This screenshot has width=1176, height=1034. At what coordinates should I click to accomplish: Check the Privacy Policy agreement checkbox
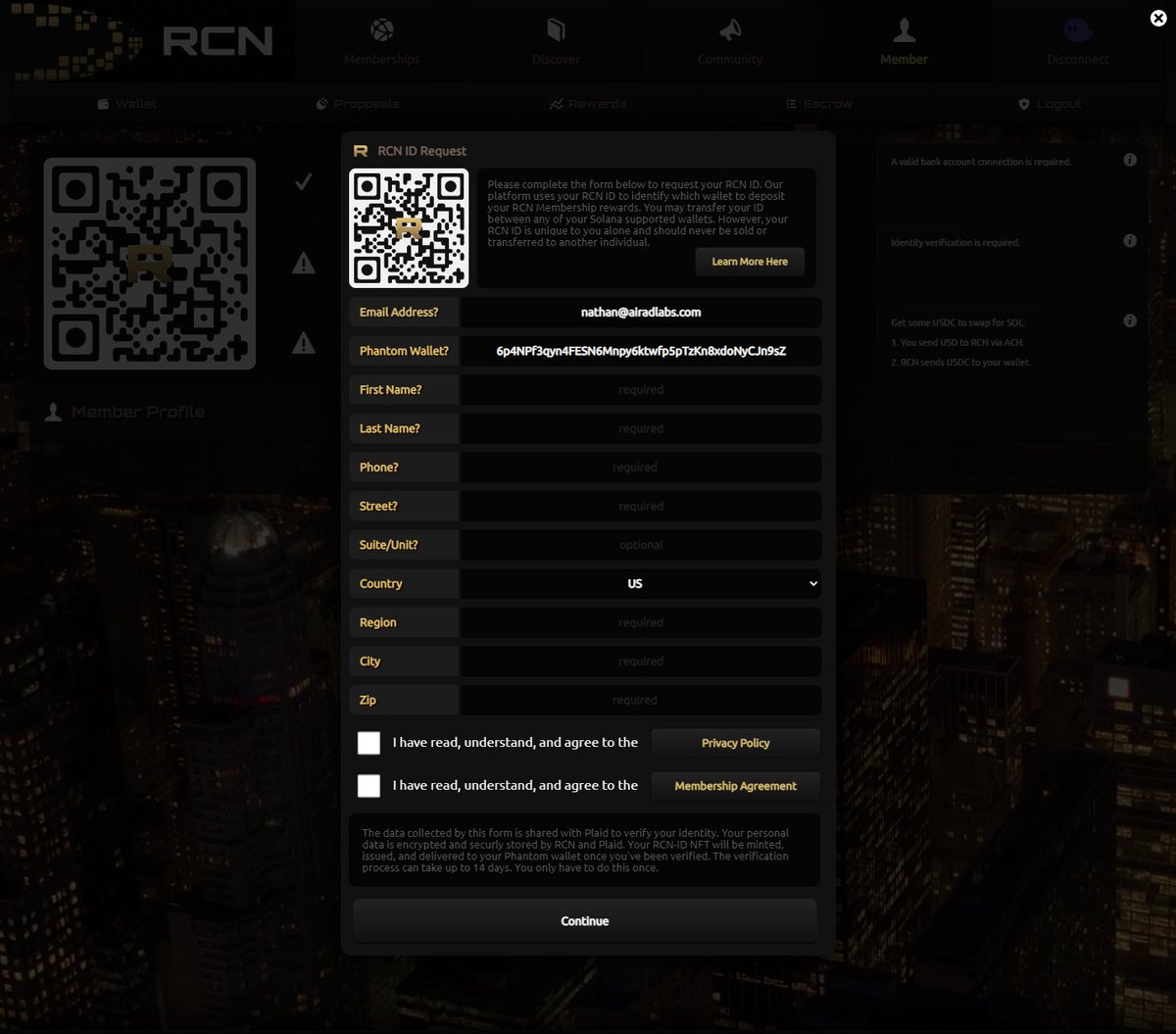(x=368, y=743)
